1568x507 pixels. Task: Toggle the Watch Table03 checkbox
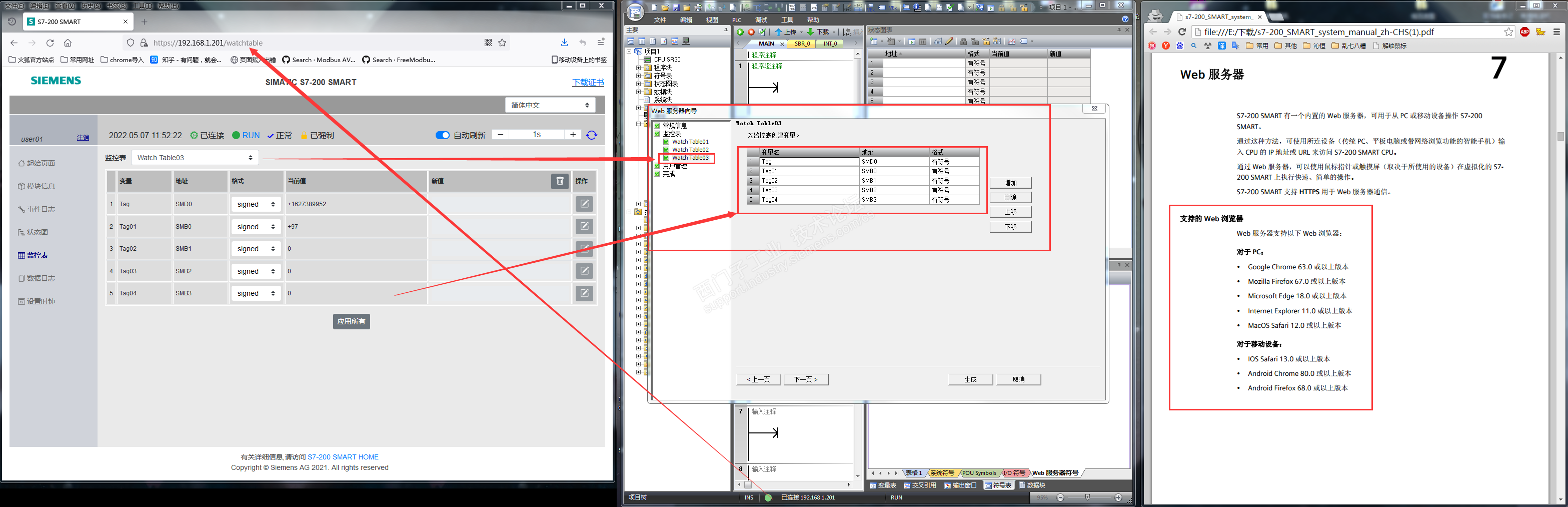tap(667, 158)
